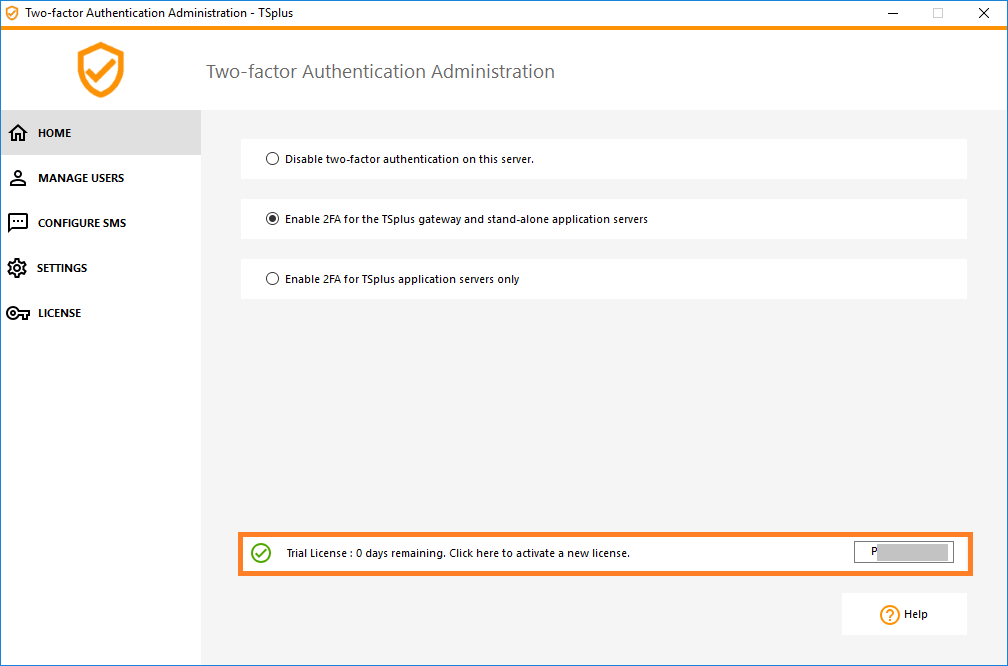Open the LICENSE page
This screenshot has width=1008, height=666.
(57, 312)
